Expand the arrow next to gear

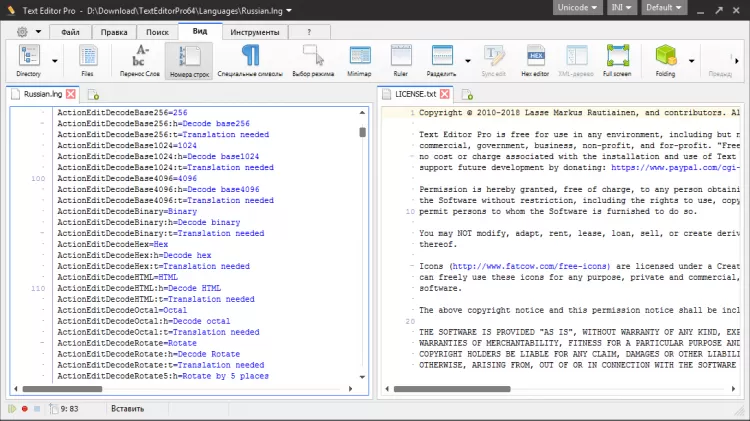[38, 32]
